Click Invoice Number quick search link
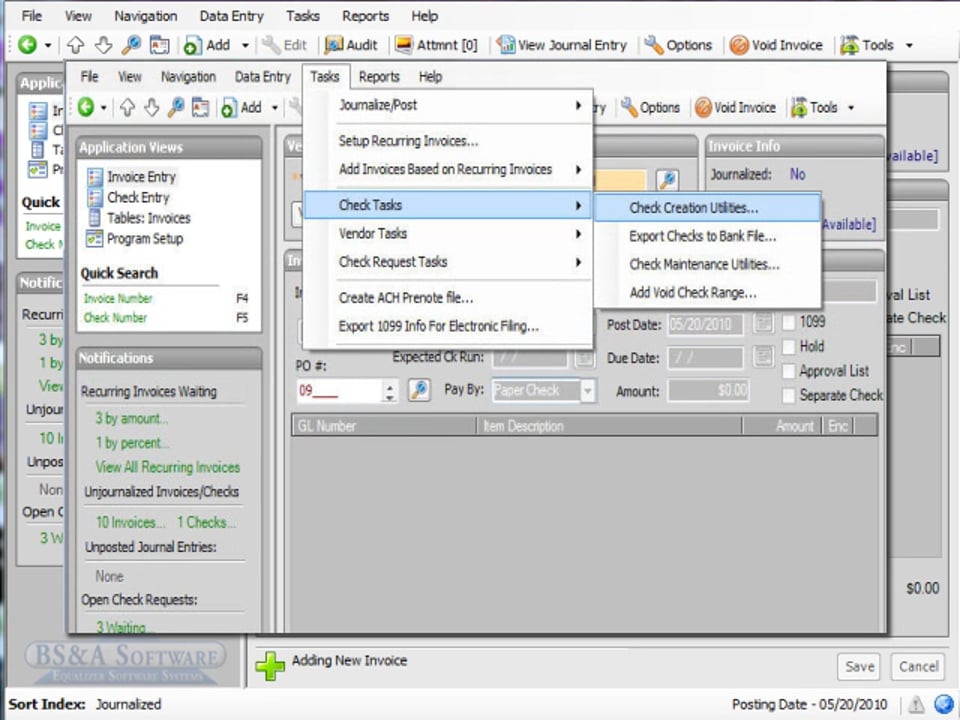Screen dimensions: 960x720 pos(118,298)
